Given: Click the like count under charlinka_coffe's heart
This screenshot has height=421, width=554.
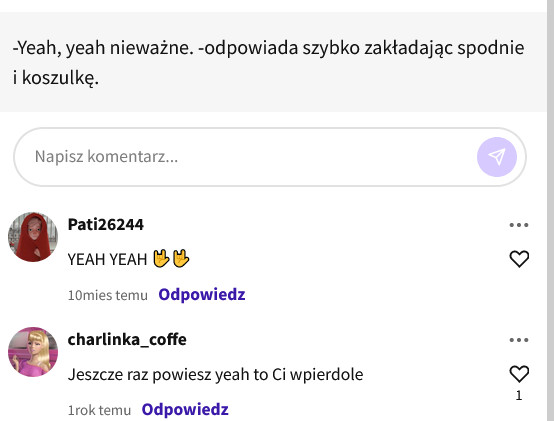Looking at the screenshot, I should (x=519, y=396).
